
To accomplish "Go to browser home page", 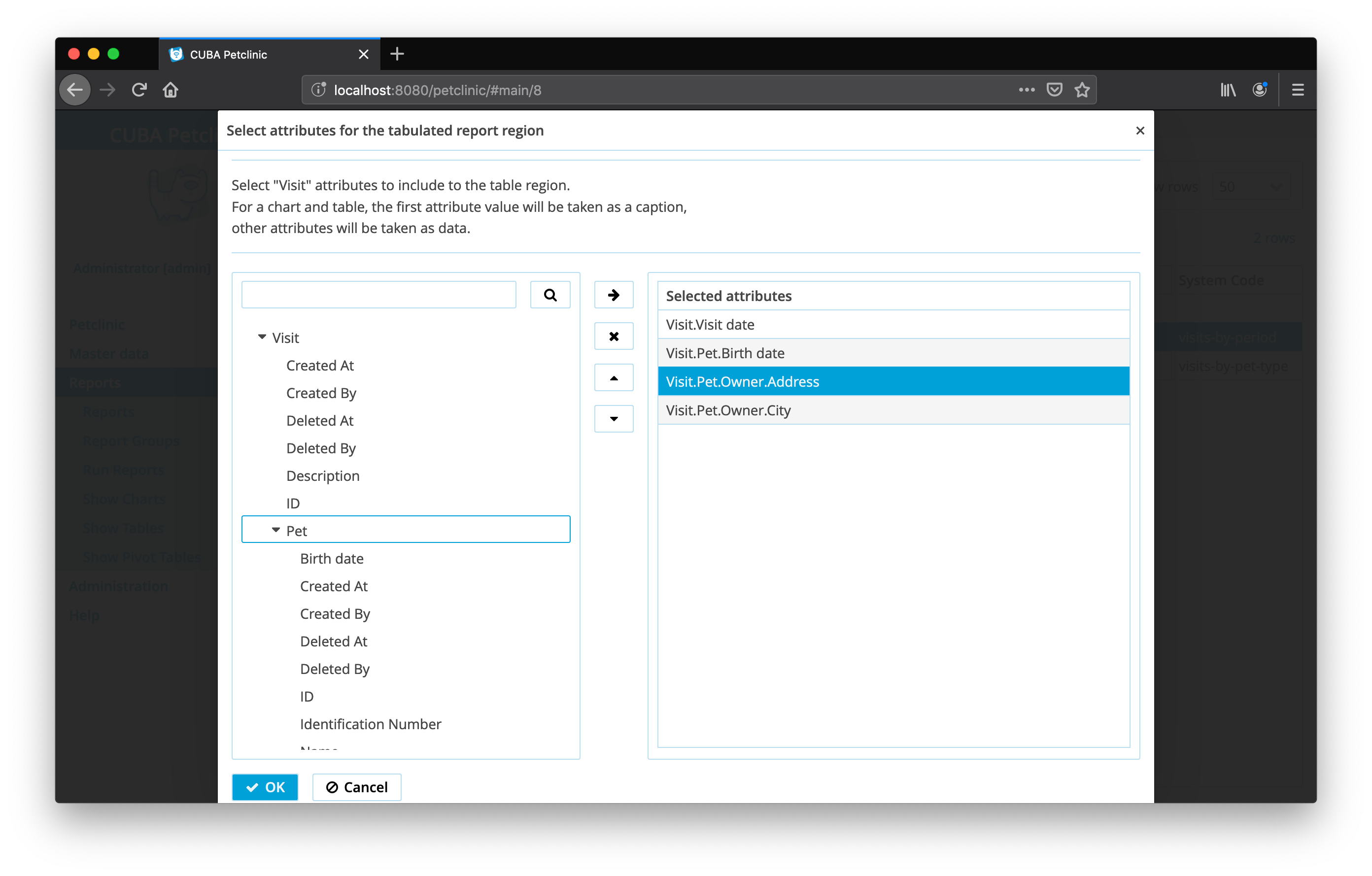I will (171, 90).
